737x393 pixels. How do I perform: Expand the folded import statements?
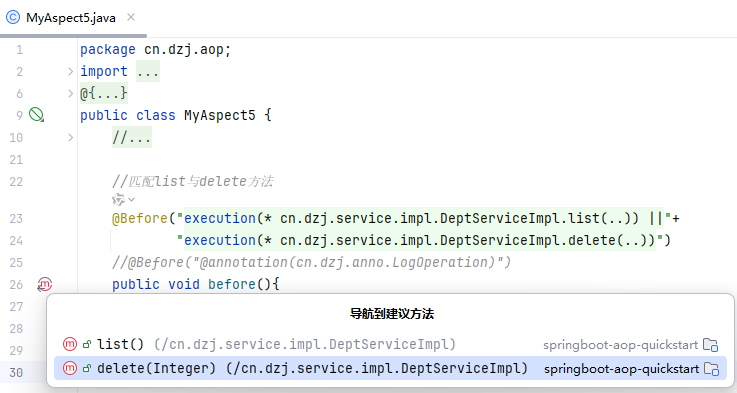[x=70, y=71]
